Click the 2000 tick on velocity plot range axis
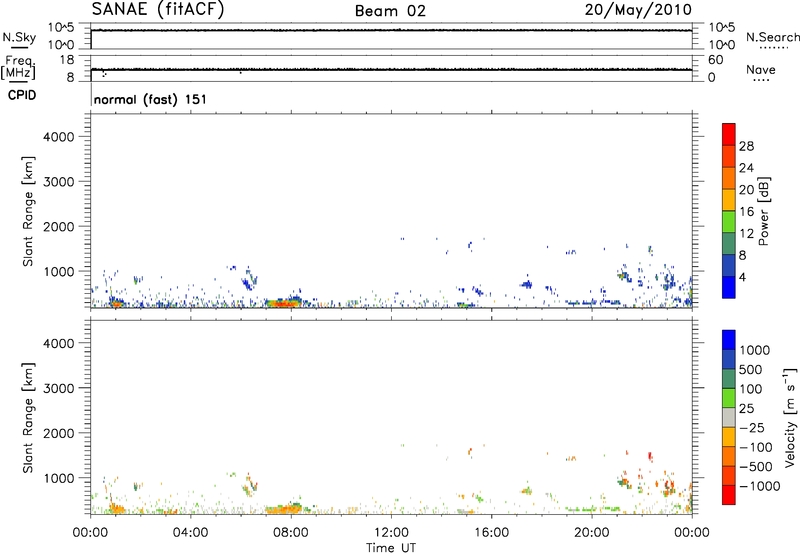This screenshot has width=800, height=554. (59, 433)
